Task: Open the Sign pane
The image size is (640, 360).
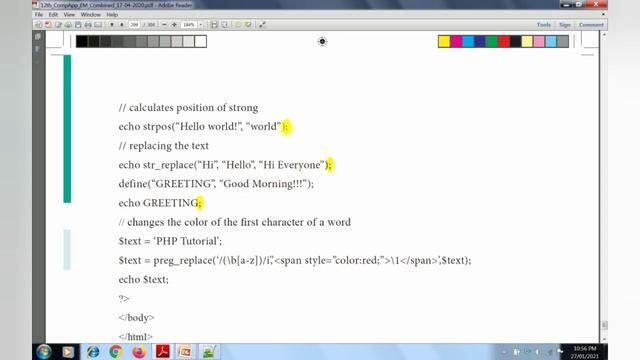Action: pos(565,25)
